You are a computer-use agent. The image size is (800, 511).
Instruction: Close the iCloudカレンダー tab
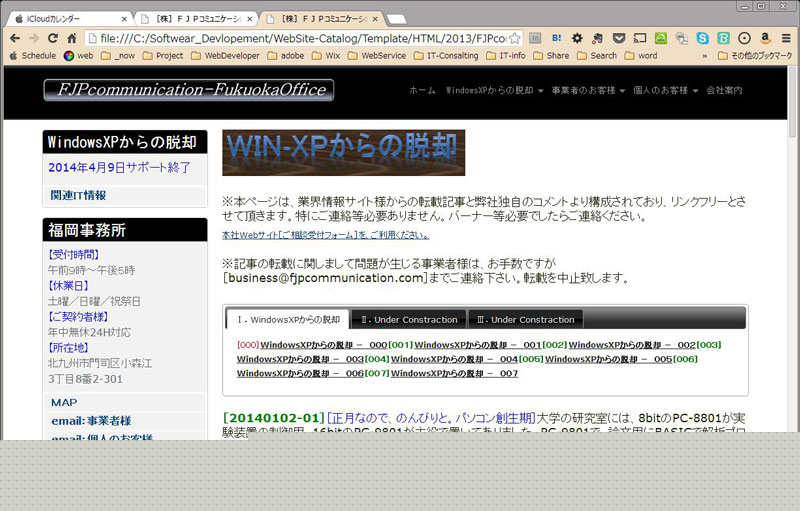124,19
